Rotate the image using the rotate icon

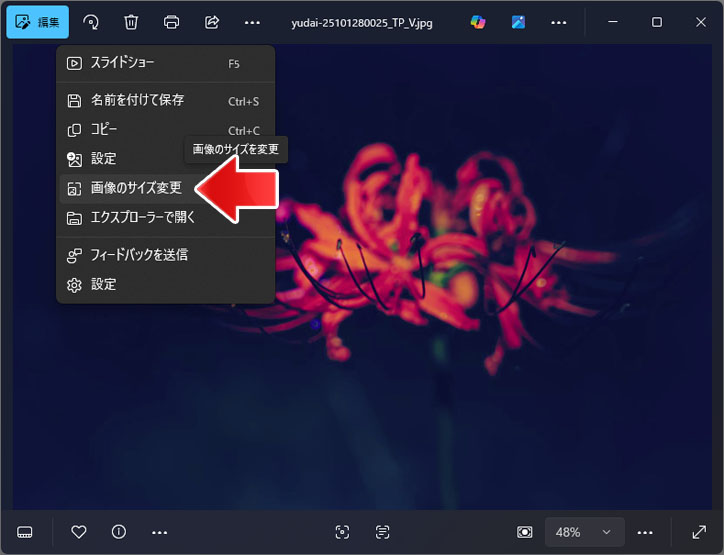click(x=91, y=22)
